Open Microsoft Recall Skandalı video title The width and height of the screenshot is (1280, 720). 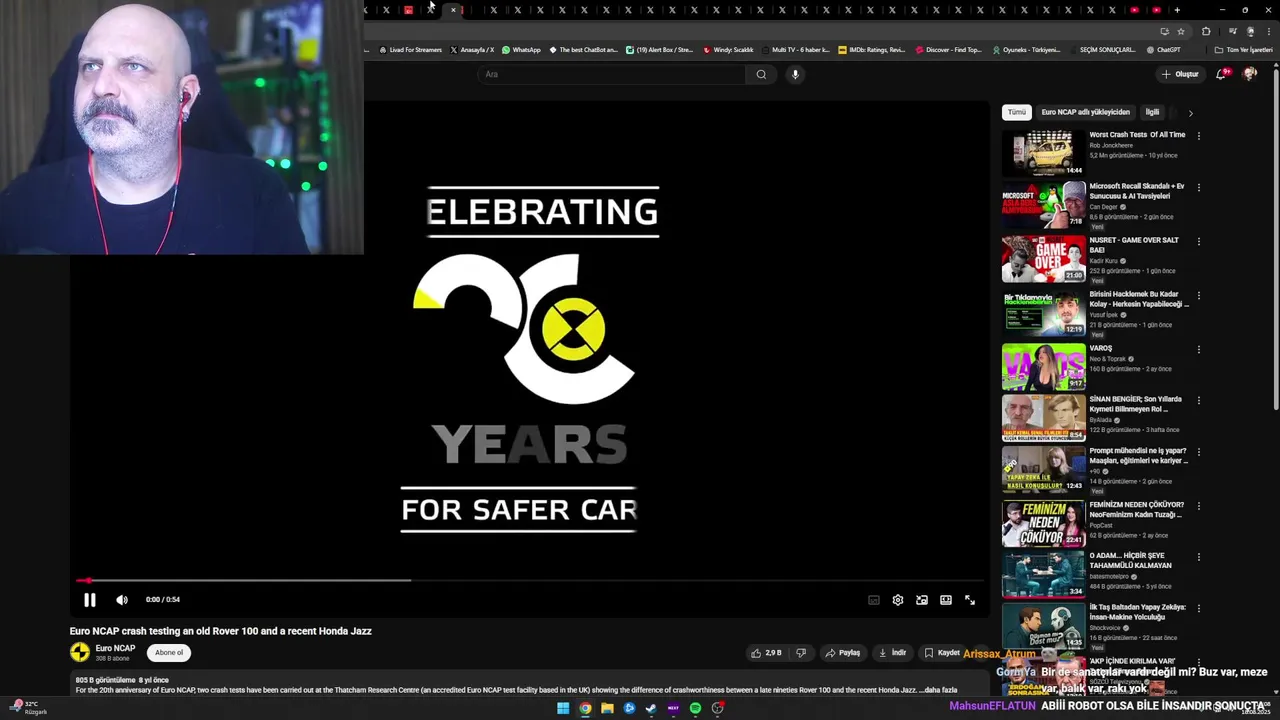(1137, 191)
